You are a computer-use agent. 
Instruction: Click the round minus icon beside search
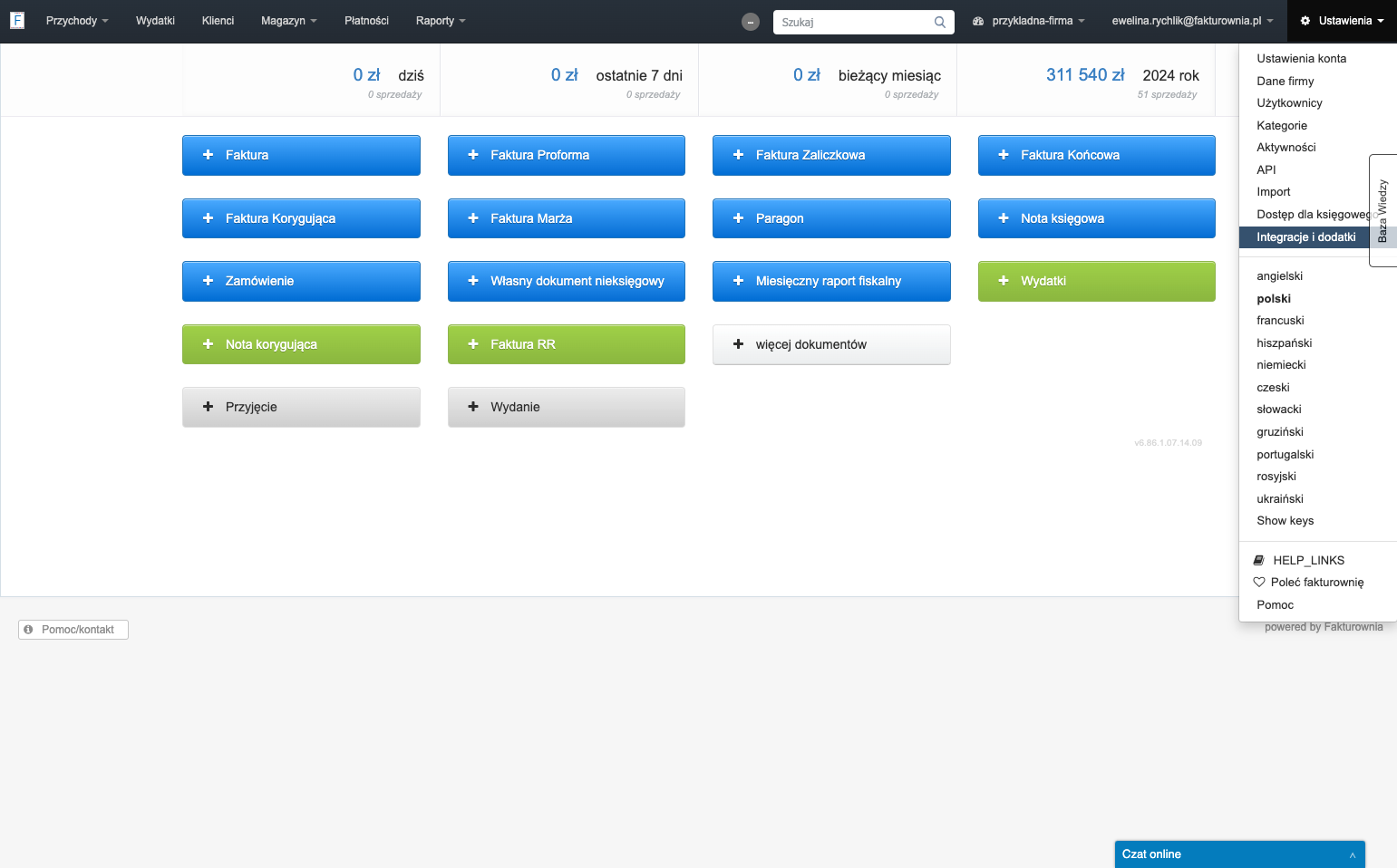click(x=751, y=22)
